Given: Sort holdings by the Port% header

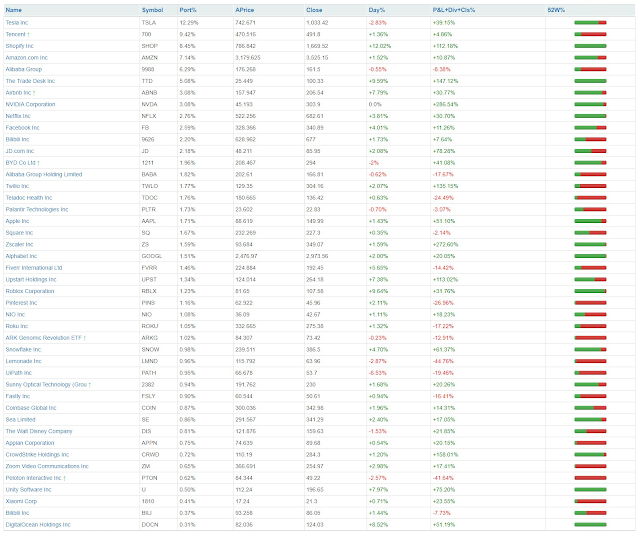Looking at the screenshot, I should pyautogui.click(x=188, y=10).
